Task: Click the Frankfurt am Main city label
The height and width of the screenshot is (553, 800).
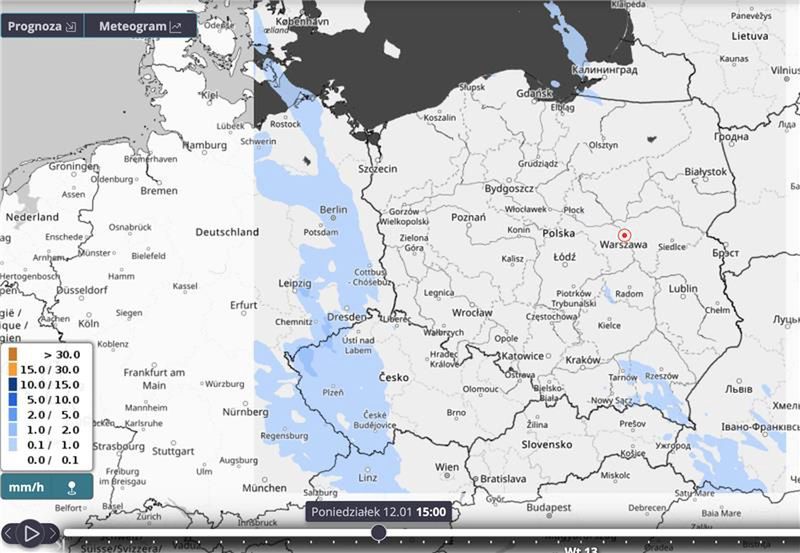Action: point(154,379)
